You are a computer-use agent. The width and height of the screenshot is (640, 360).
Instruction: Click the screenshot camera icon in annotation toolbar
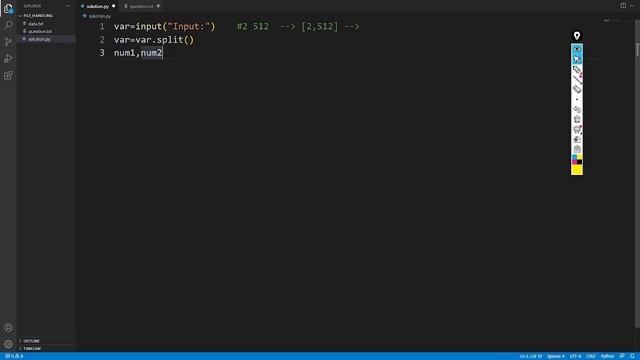(577, 139)
